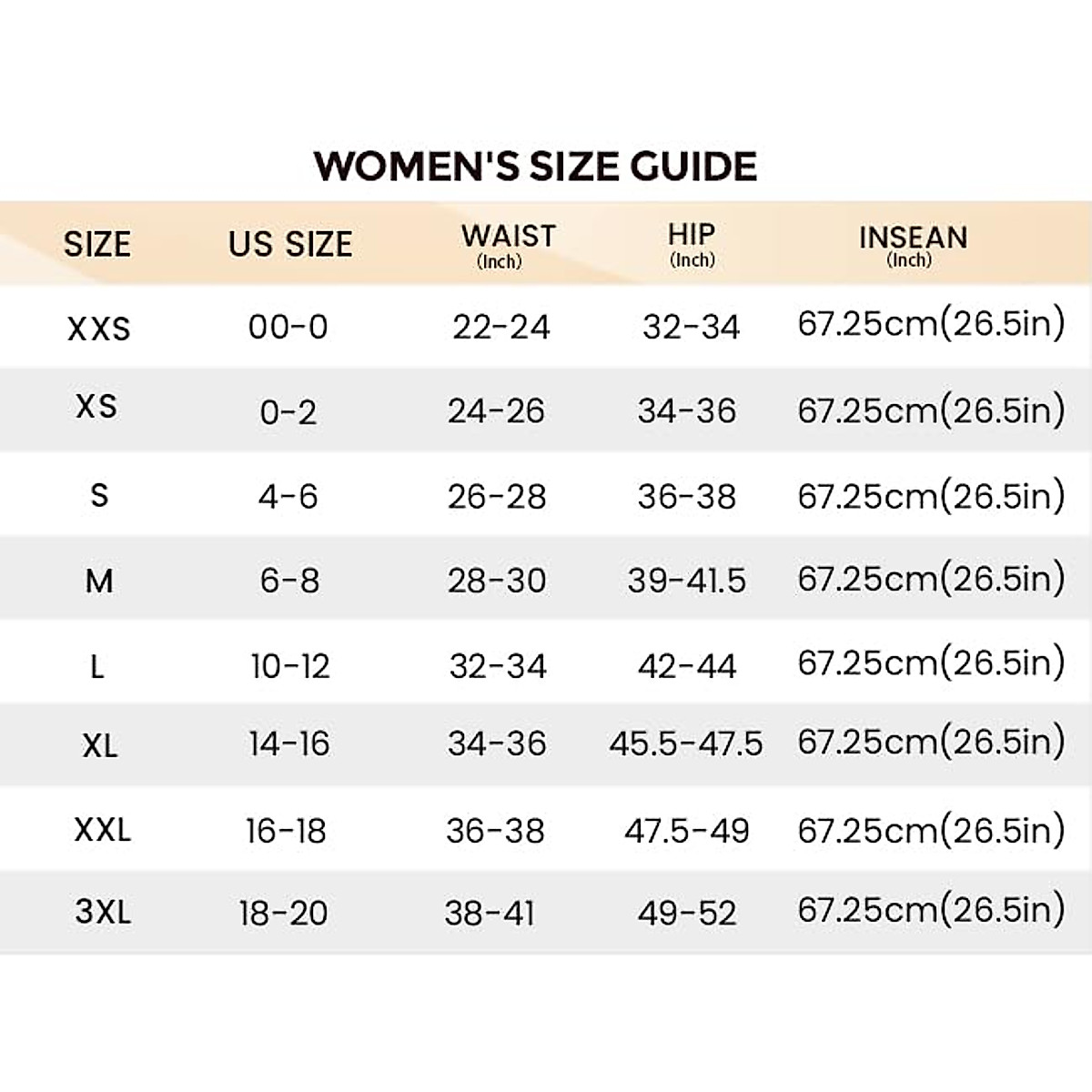Click US size 14-16 cell
The width and height of the screenshot is (1092, 1092).
coord(289,744)
